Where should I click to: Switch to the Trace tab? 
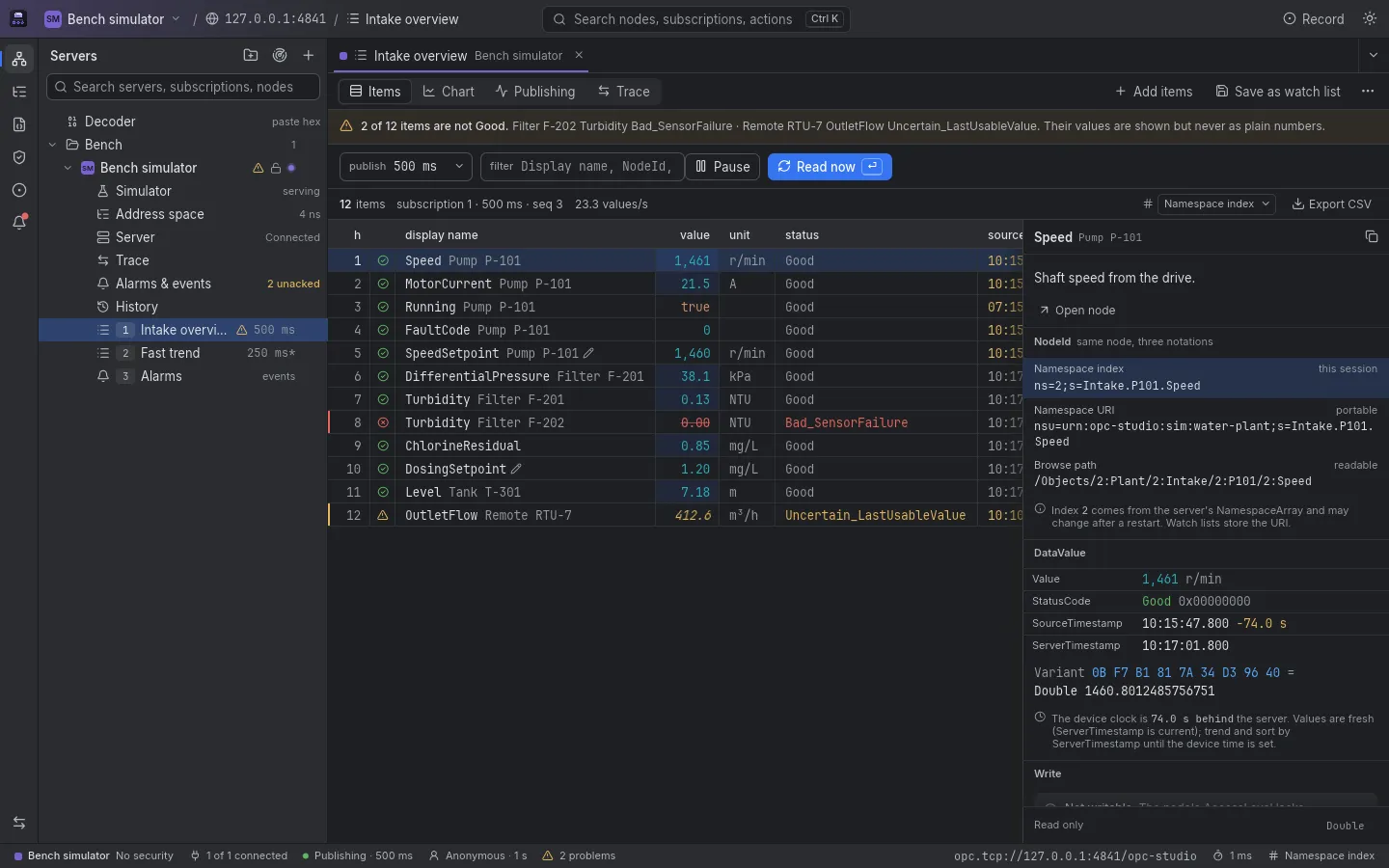coord(623,92)
